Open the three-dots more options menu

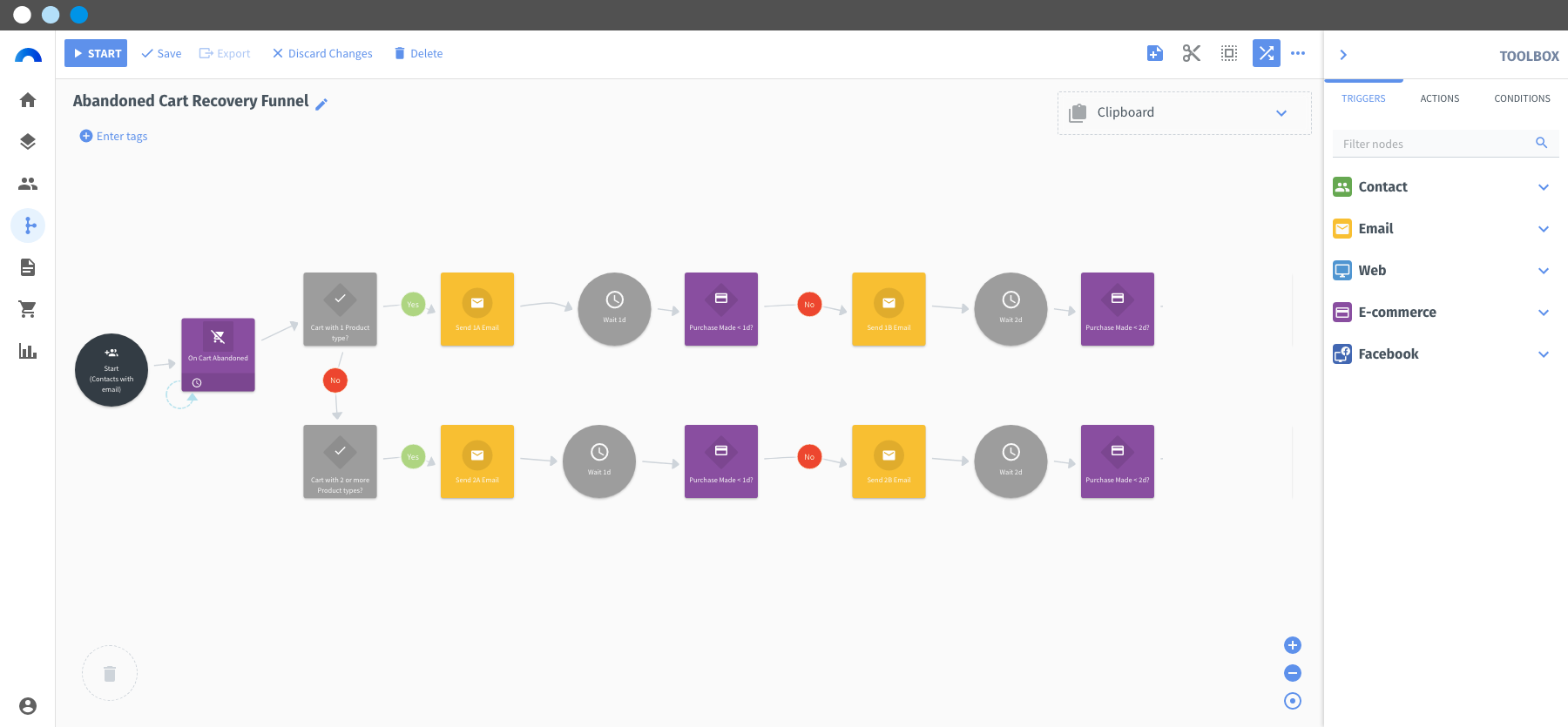(1298, 53)
